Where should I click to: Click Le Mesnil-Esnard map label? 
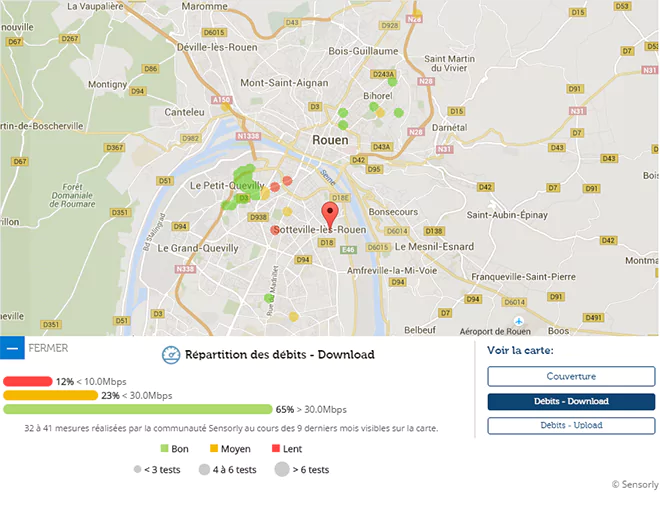point(434,247)
